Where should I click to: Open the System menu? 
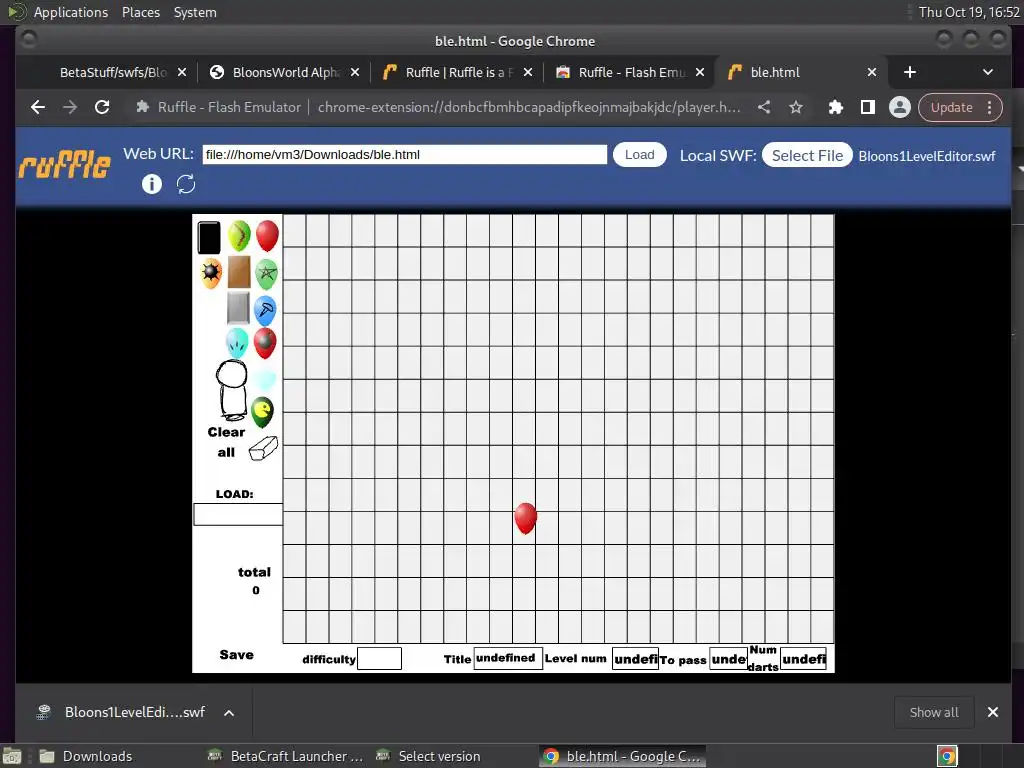pos(195,12)
